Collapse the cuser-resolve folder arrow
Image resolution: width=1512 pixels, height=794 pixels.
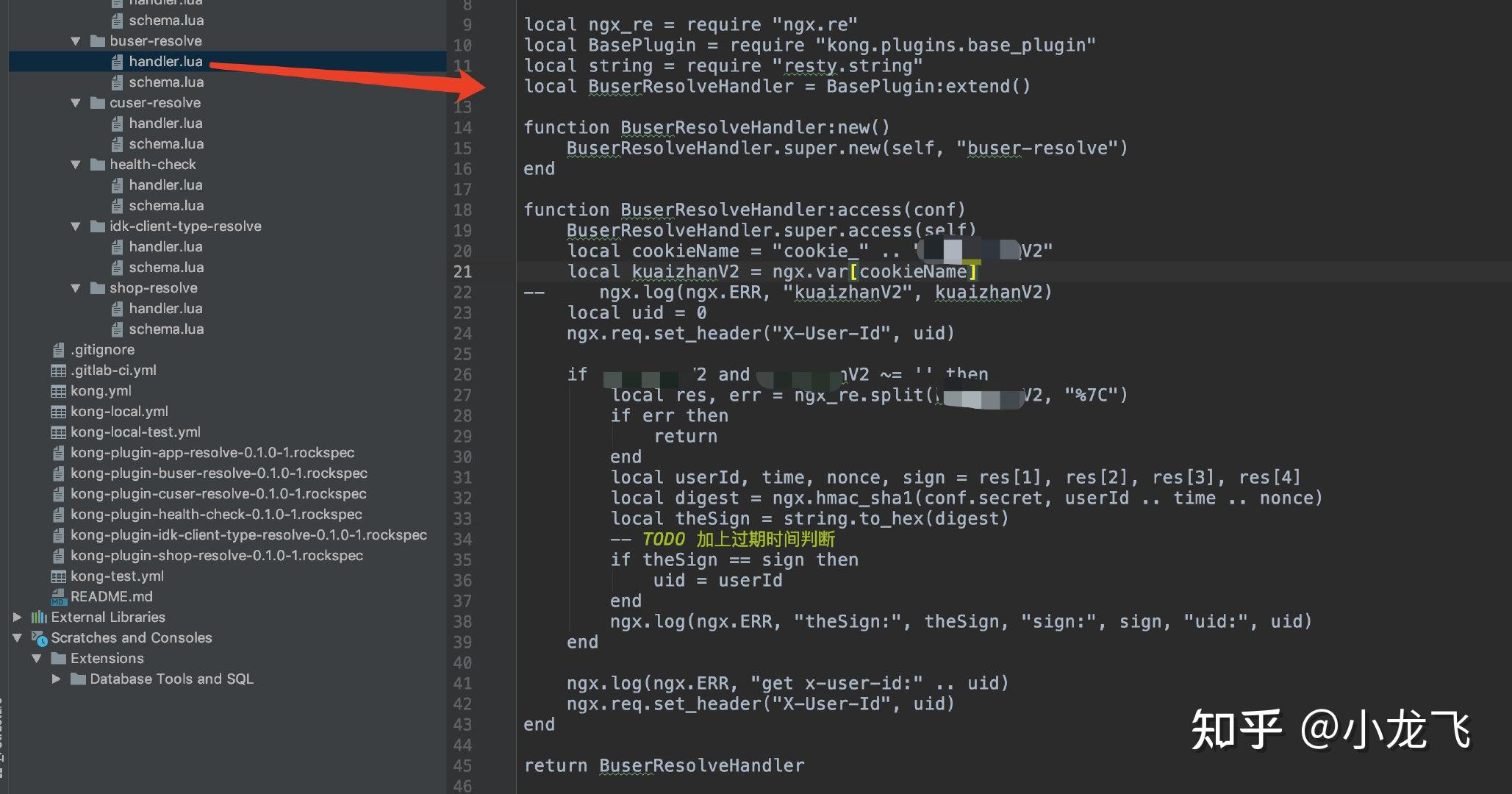pyautogui.click(x=76, y=103)
